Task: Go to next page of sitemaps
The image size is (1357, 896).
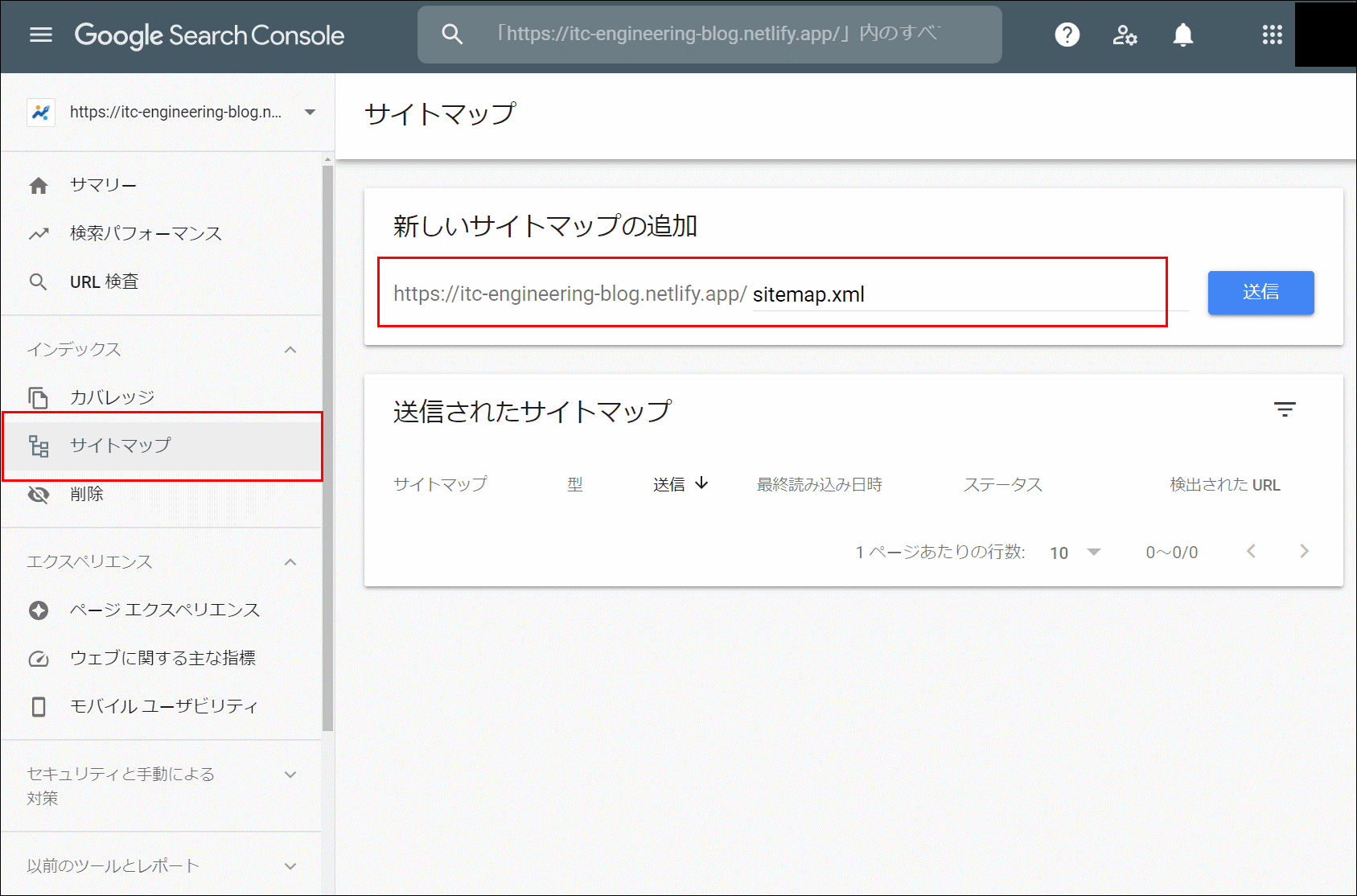Action: (x=1304, y=551)
